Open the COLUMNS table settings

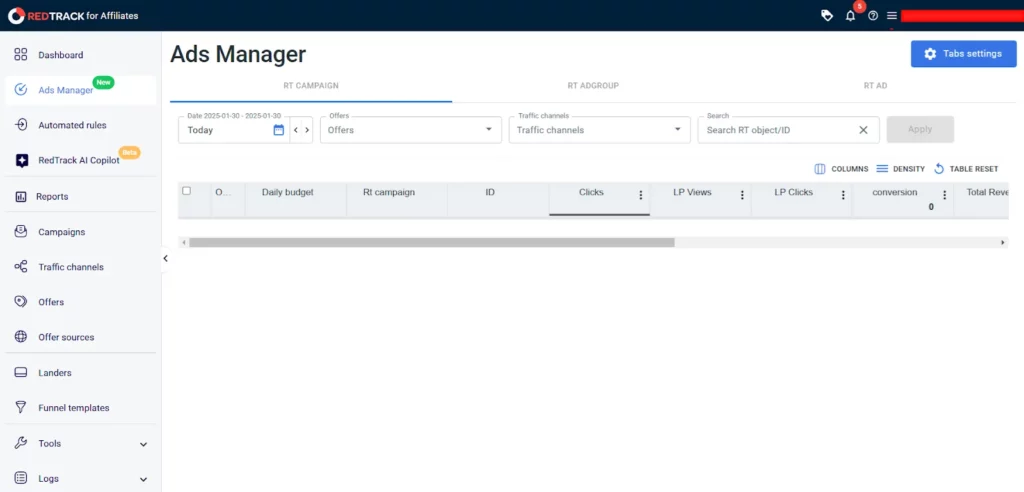pos(841,169)
